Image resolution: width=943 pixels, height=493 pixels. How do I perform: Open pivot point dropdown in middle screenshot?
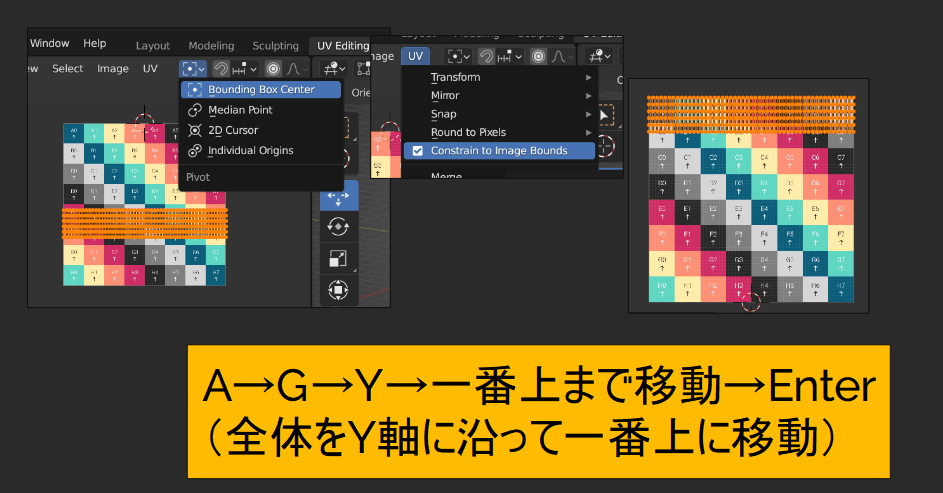pos(458,57)
